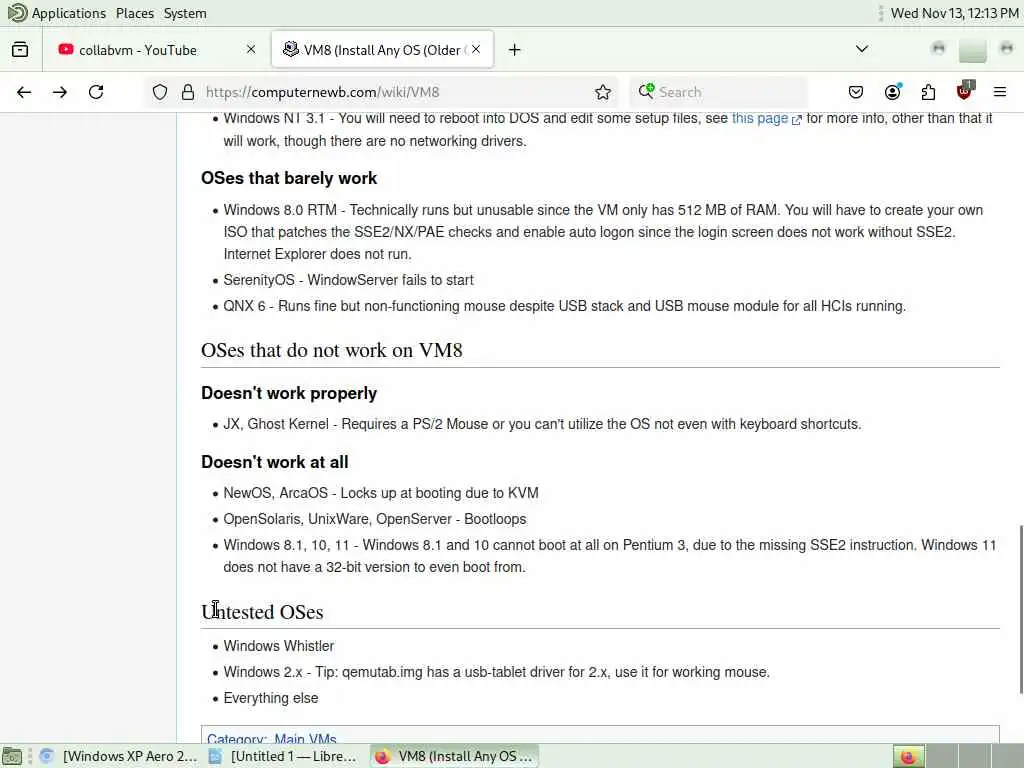The image size is (1024, 768).
Task: Click the 'Windows Whistler' list item
Action: (279, 646)
